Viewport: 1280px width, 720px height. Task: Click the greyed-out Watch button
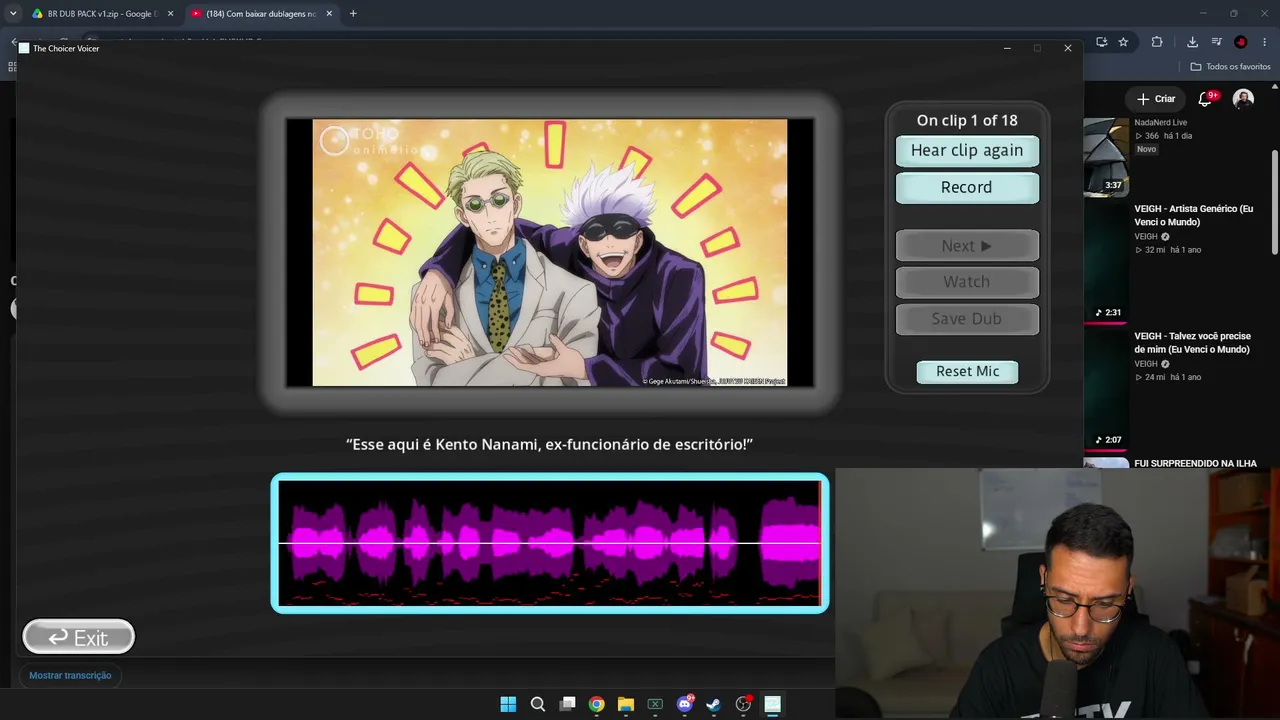click(x=967, y=282)
